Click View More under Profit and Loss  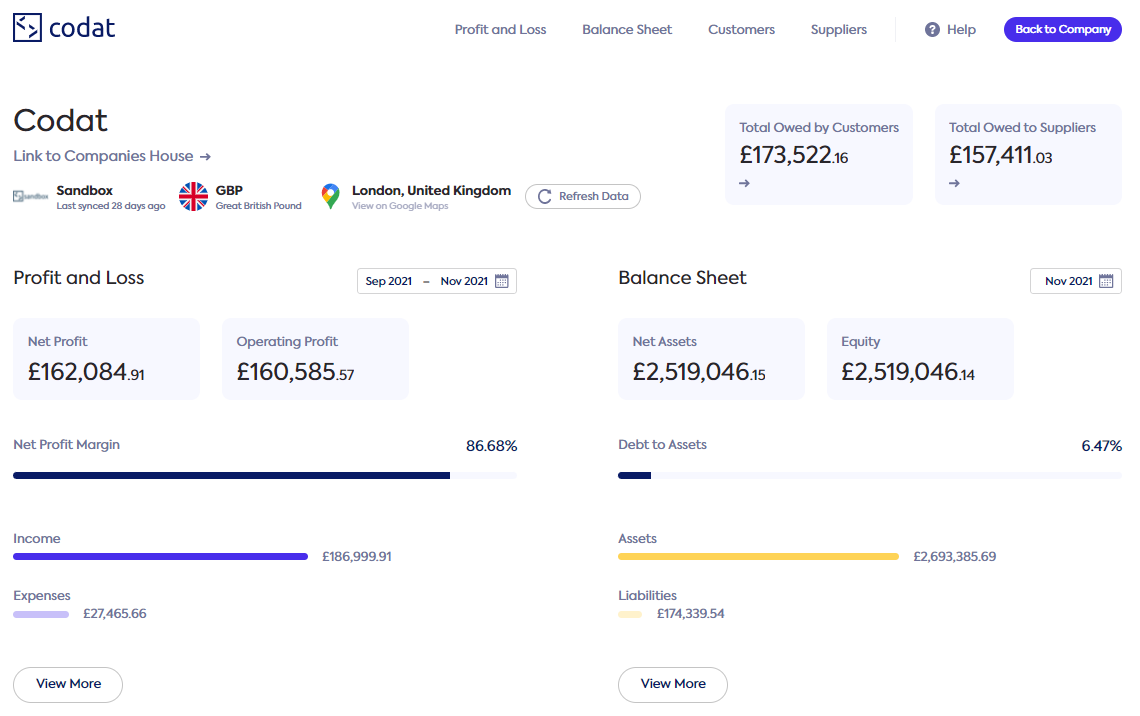coord(68,684)
